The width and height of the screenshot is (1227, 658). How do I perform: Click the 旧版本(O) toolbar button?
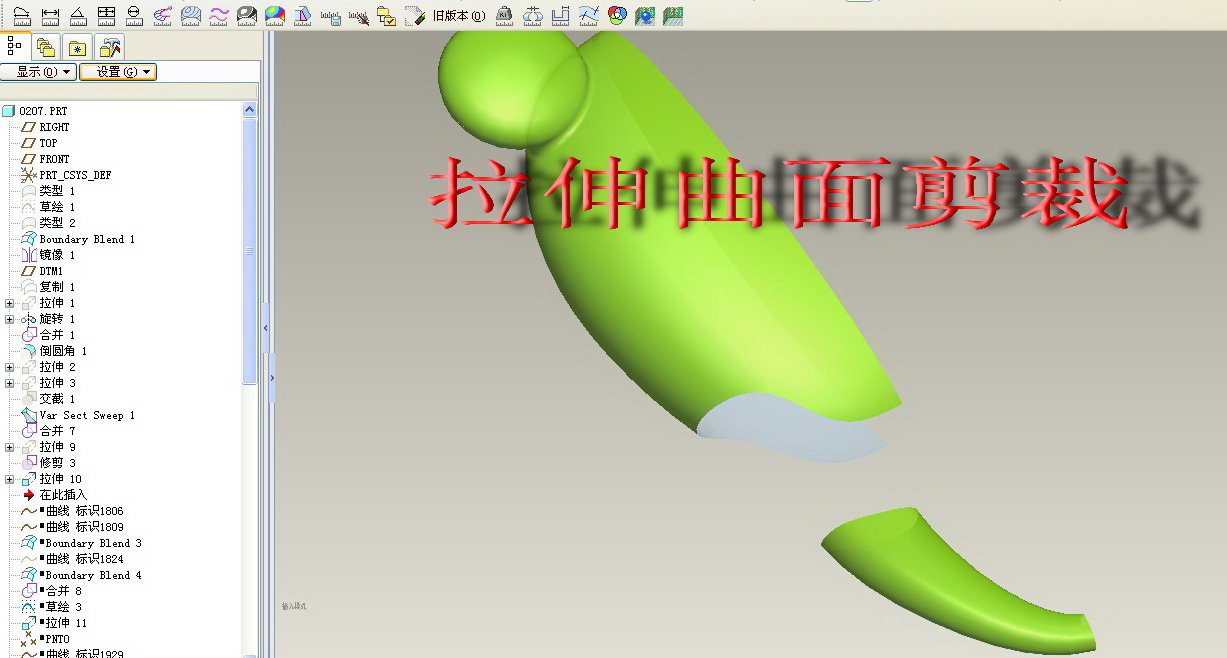(x=458, y=16)
